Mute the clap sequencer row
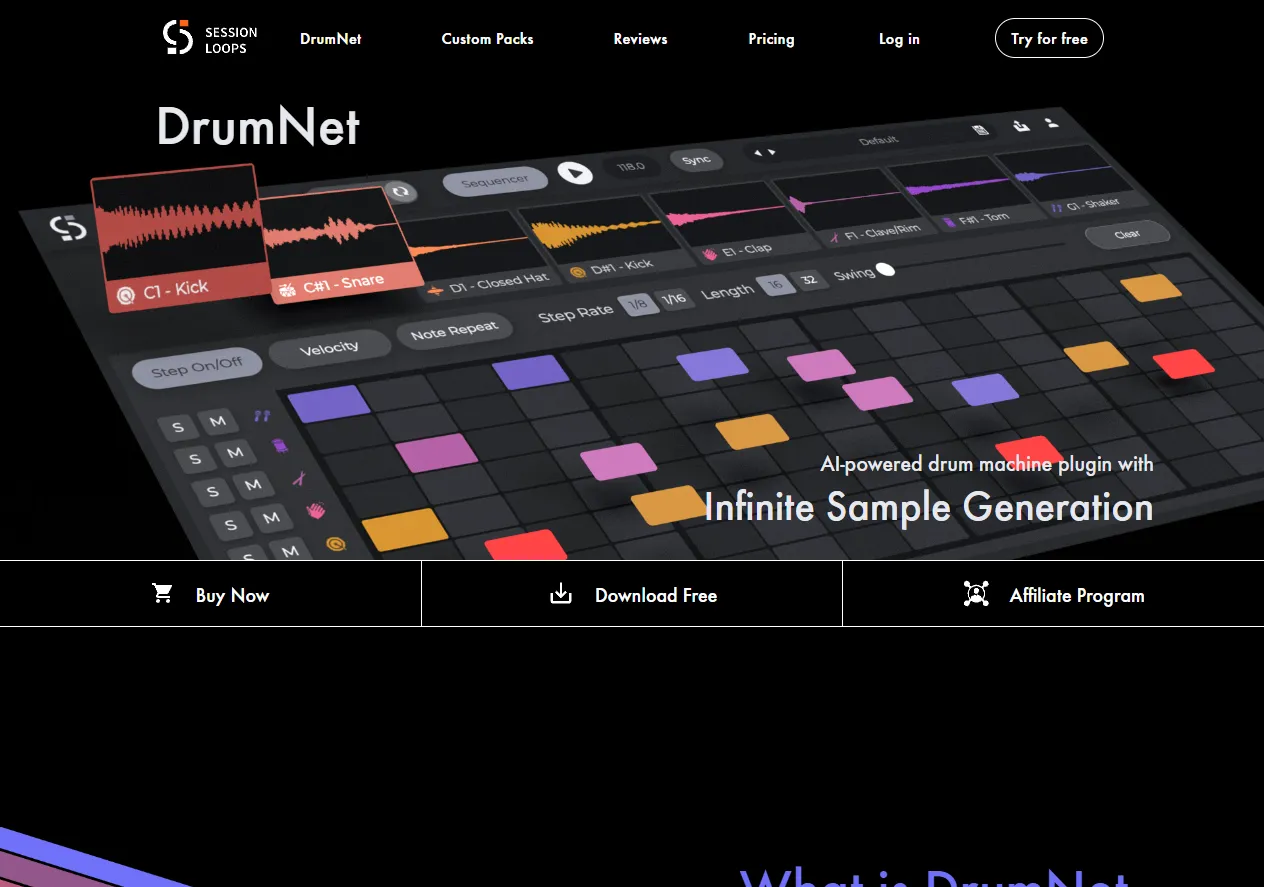The height and width of the screenshot is (887, 1264). tap(272, 518)
